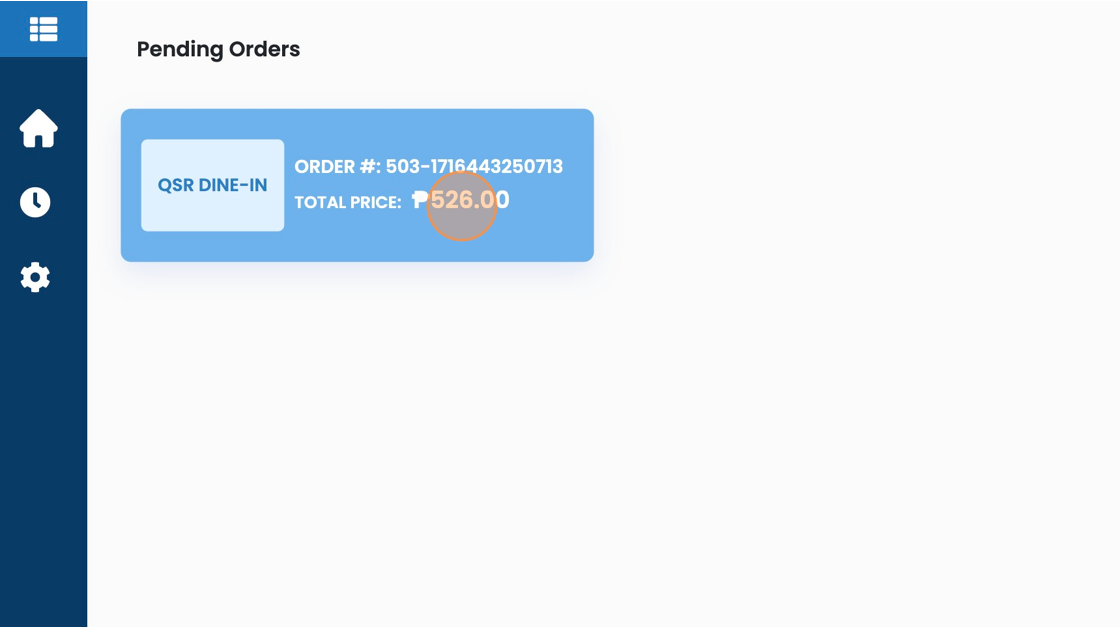Image resolution: width=1120 pixels, height=628 pixels.
Task: Go to Home via house icon
Action: (x=39, y=129)
